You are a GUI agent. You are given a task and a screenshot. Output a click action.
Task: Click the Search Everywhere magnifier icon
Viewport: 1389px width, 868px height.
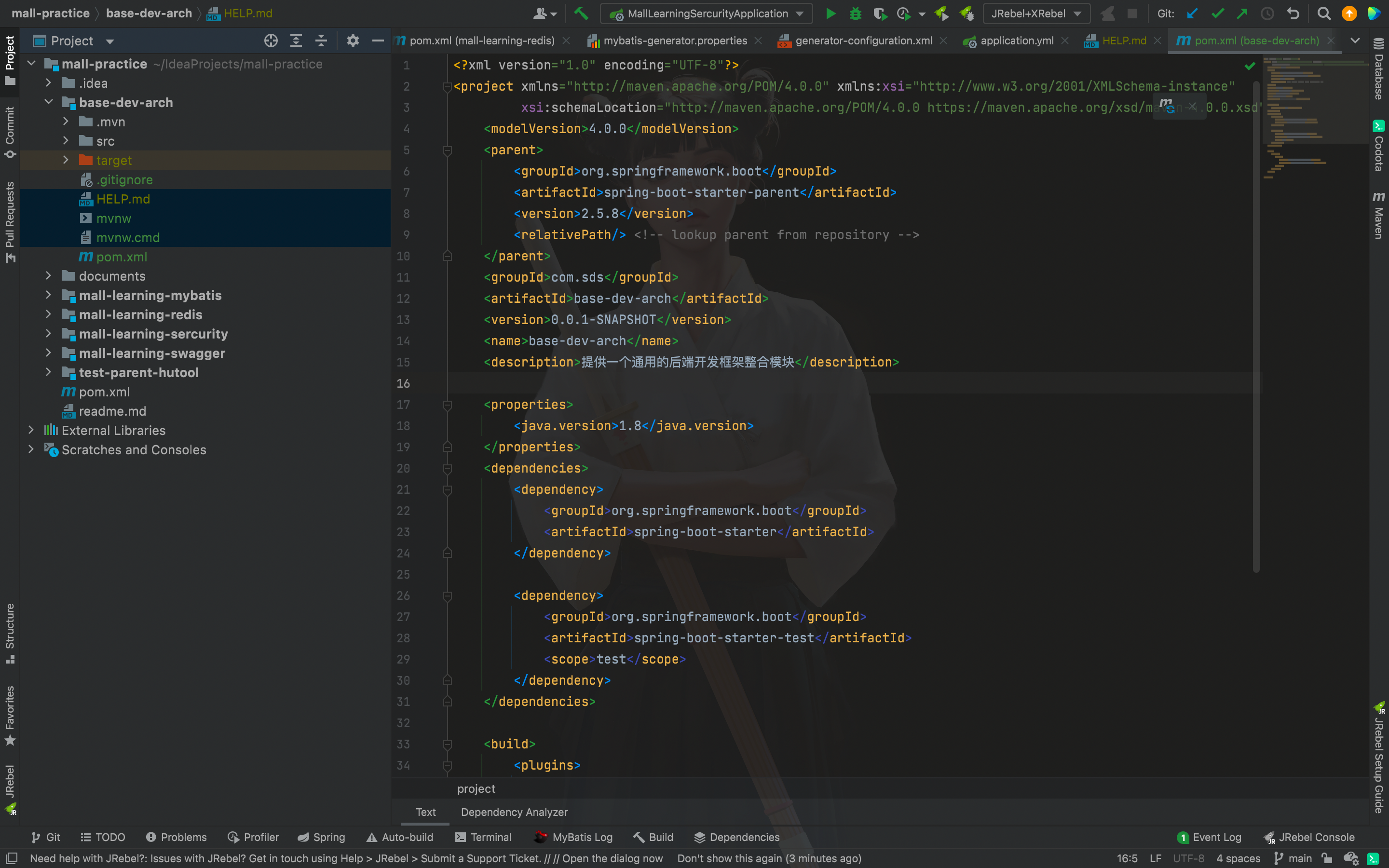pyautogui.click(x=1323, y=13)
